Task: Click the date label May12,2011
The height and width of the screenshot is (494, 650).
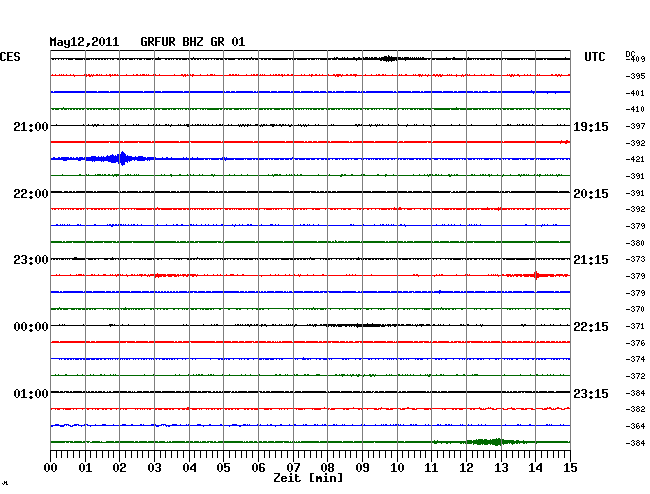Action: pyautogui.click(x=84, y=42)
